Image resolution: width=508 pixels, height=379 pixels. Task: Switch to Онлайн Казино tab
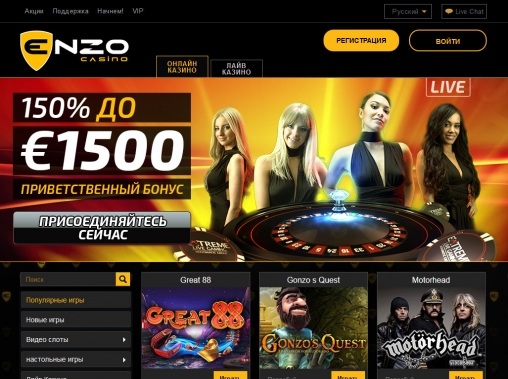[x=182, y=67]
